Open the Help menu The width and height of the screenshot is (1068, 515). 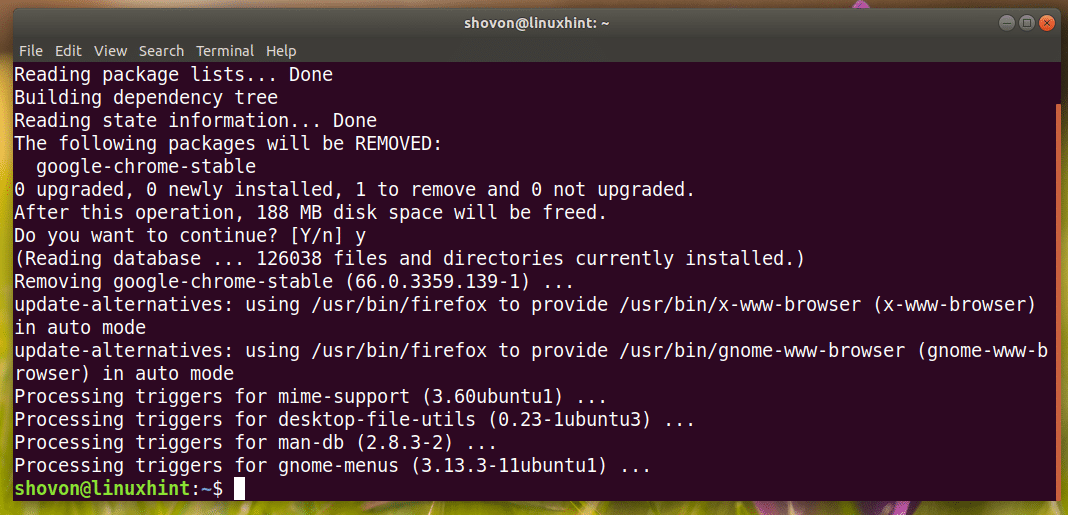click(x=281, y=50)
